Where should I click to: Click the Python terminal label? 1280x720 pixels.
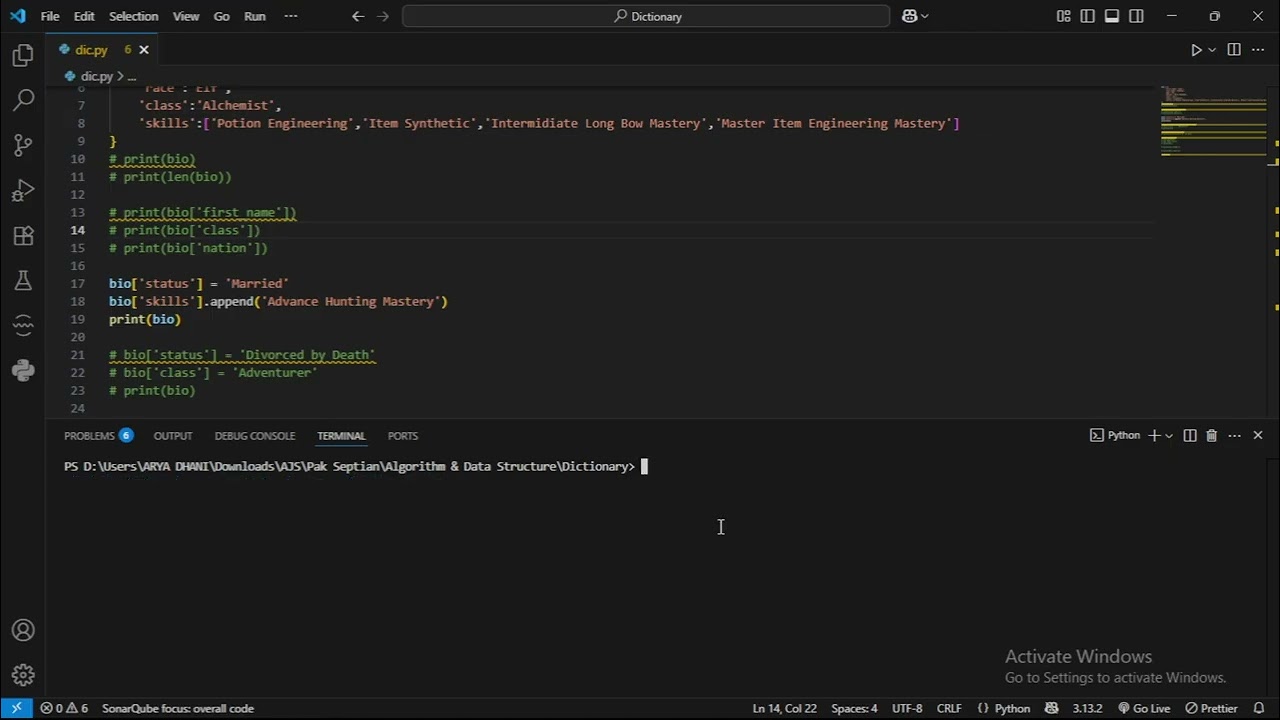coord(1115,436)
